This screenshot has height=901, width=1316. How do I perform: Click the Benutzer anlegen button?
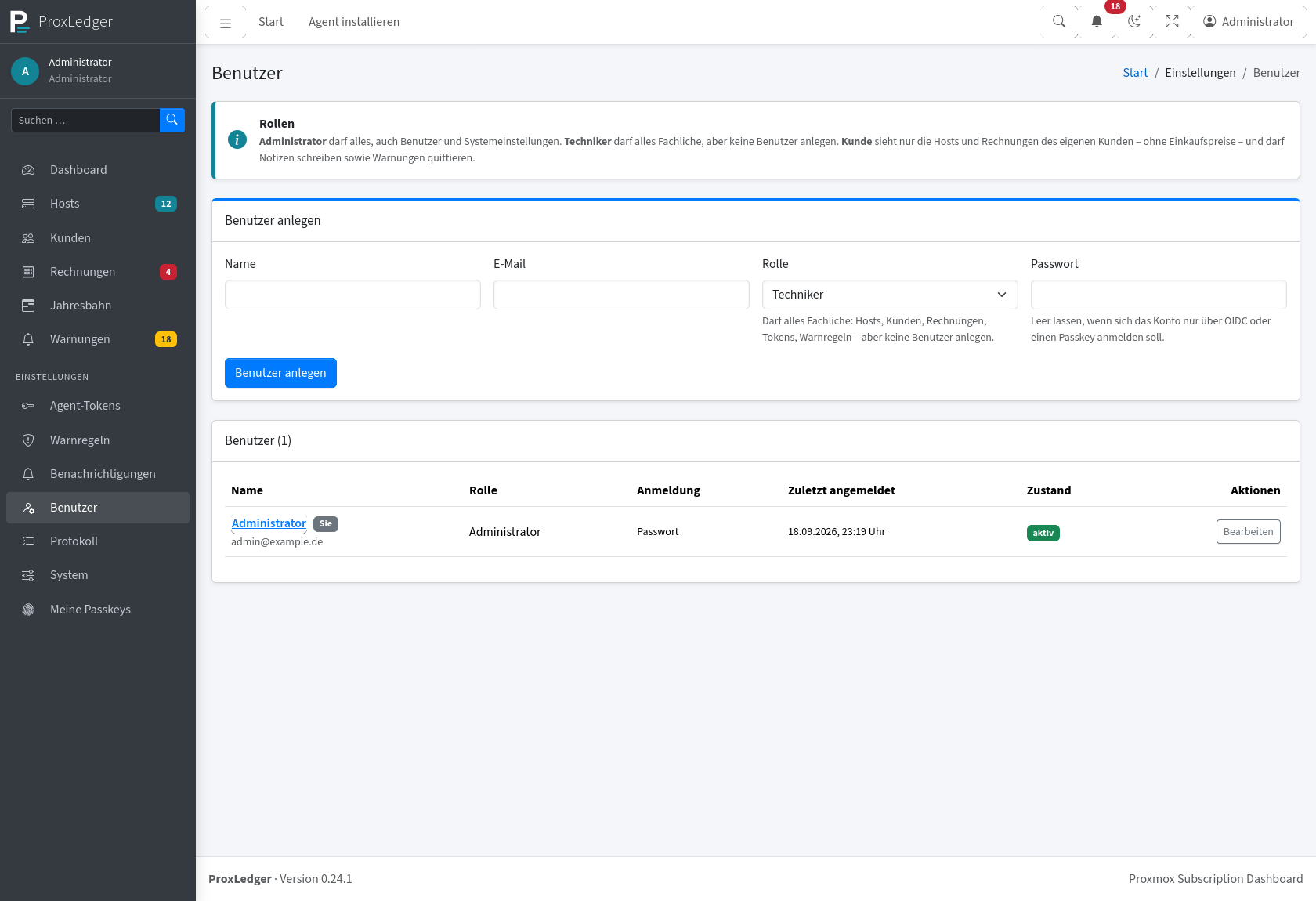[x=280, y=373]
